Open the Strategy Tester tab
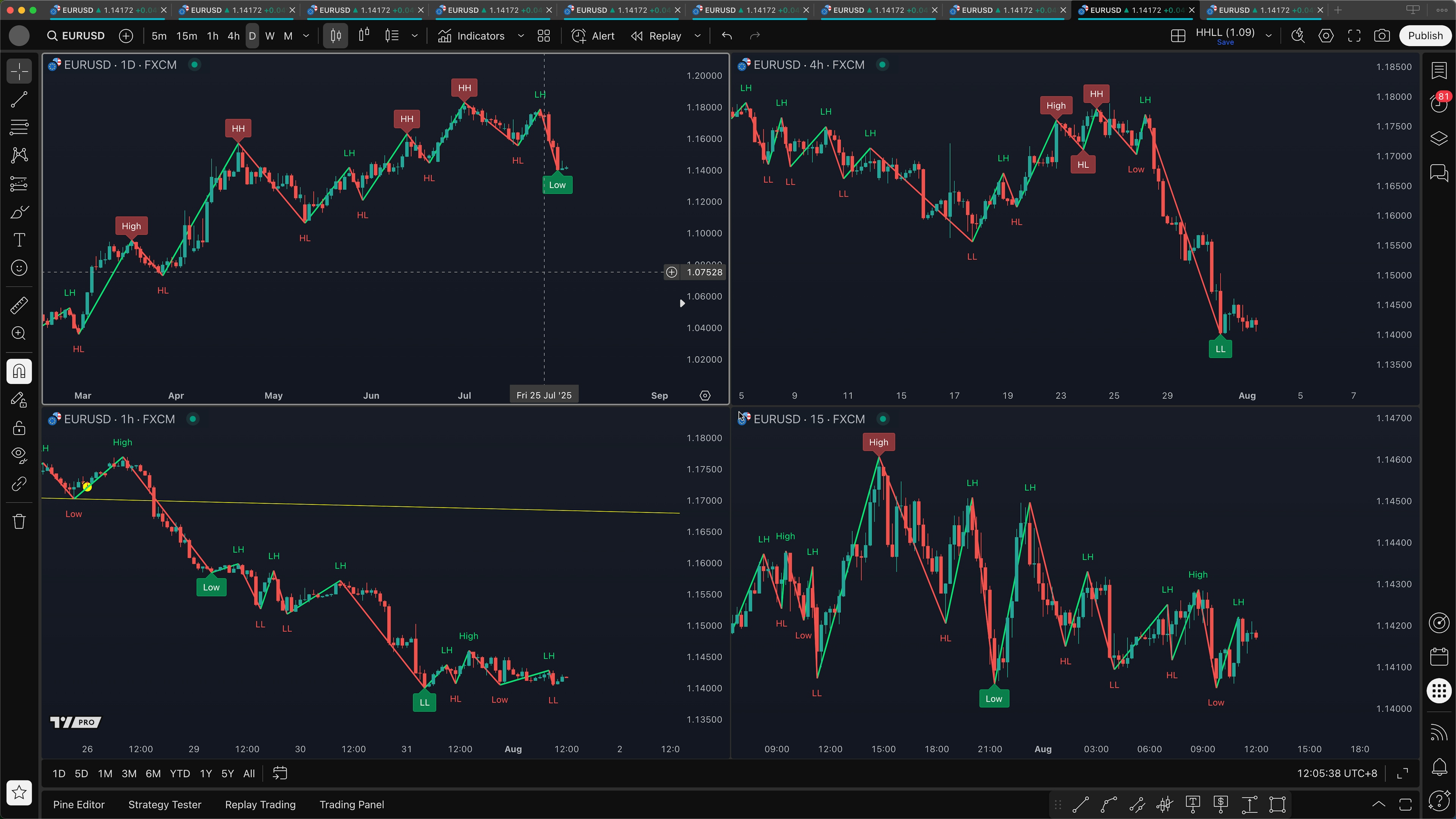Screen dimensions: 1456x819 (165, 804)
